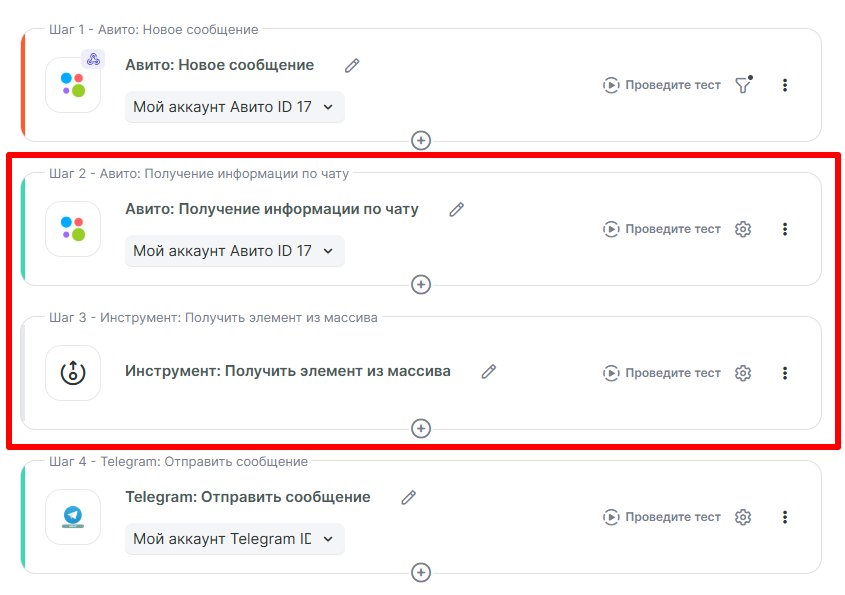Image resolution: width=845 pixels, height=595 pixels.
Task: Click the pencil icon beside "Telegram: Отправить сообщение"
Action: click(x=408, y=497)
